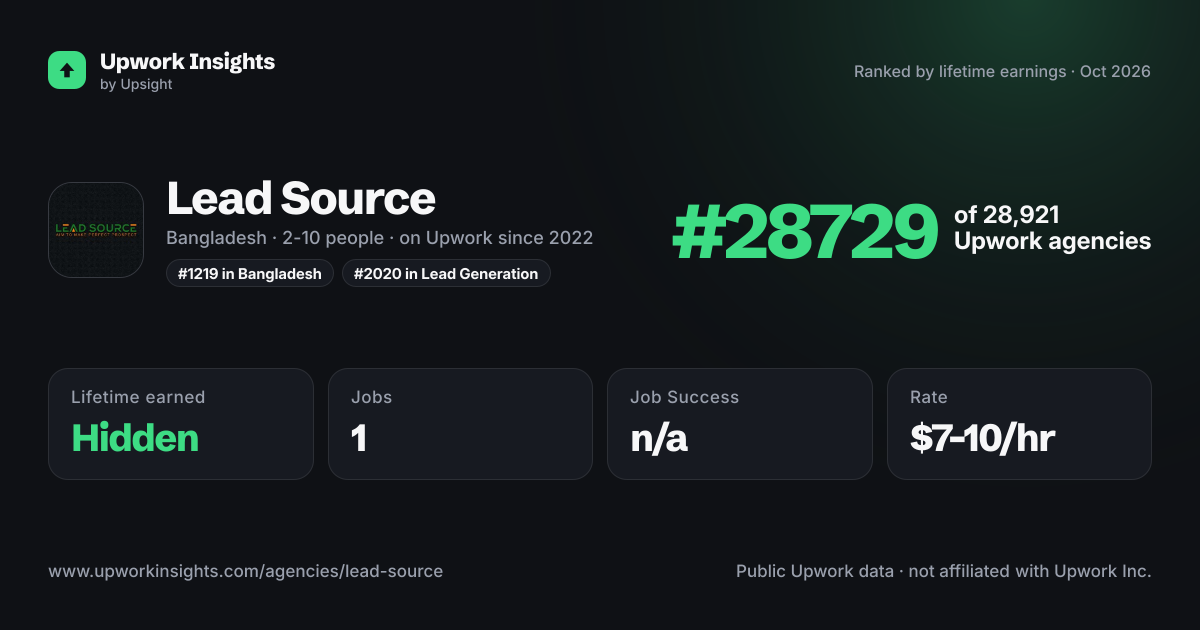Click the 'Jobs' card label
1200x630 pixels.
371,397
